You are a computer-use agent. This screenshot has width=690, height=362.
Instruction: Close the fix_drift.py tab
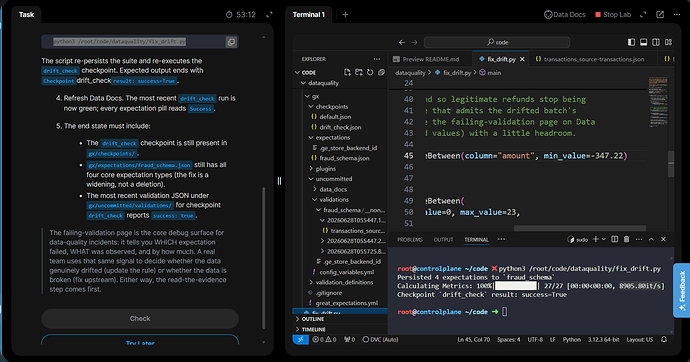522,59
